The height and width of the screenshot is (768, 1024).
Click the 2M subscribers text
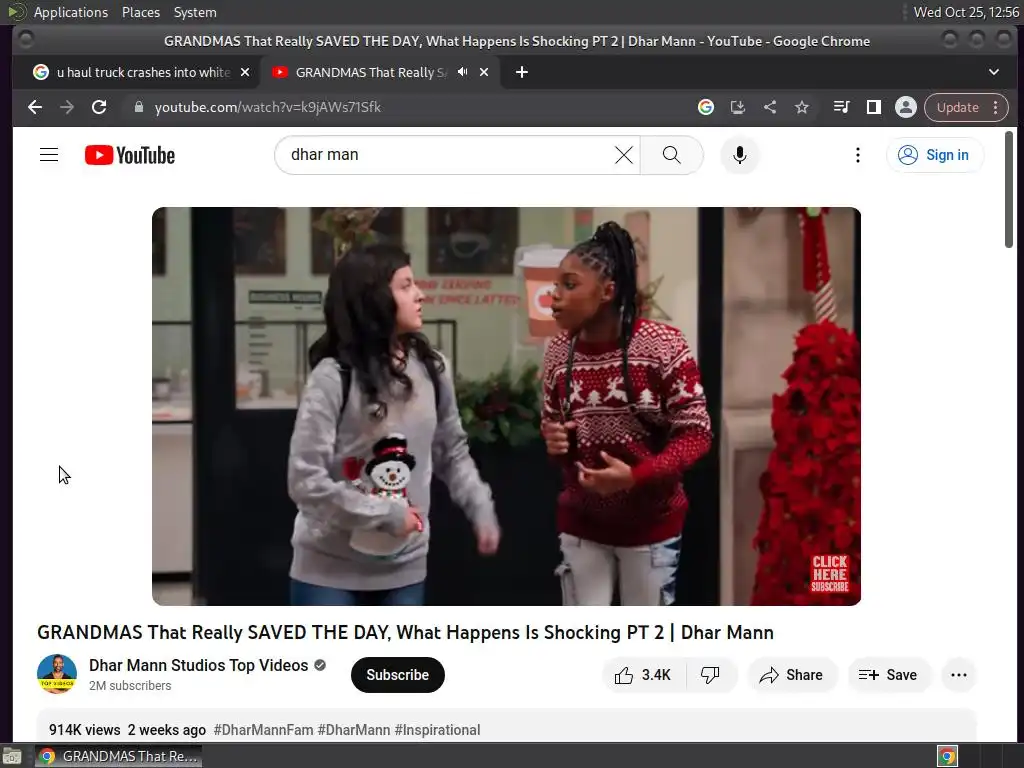point(130,686)
